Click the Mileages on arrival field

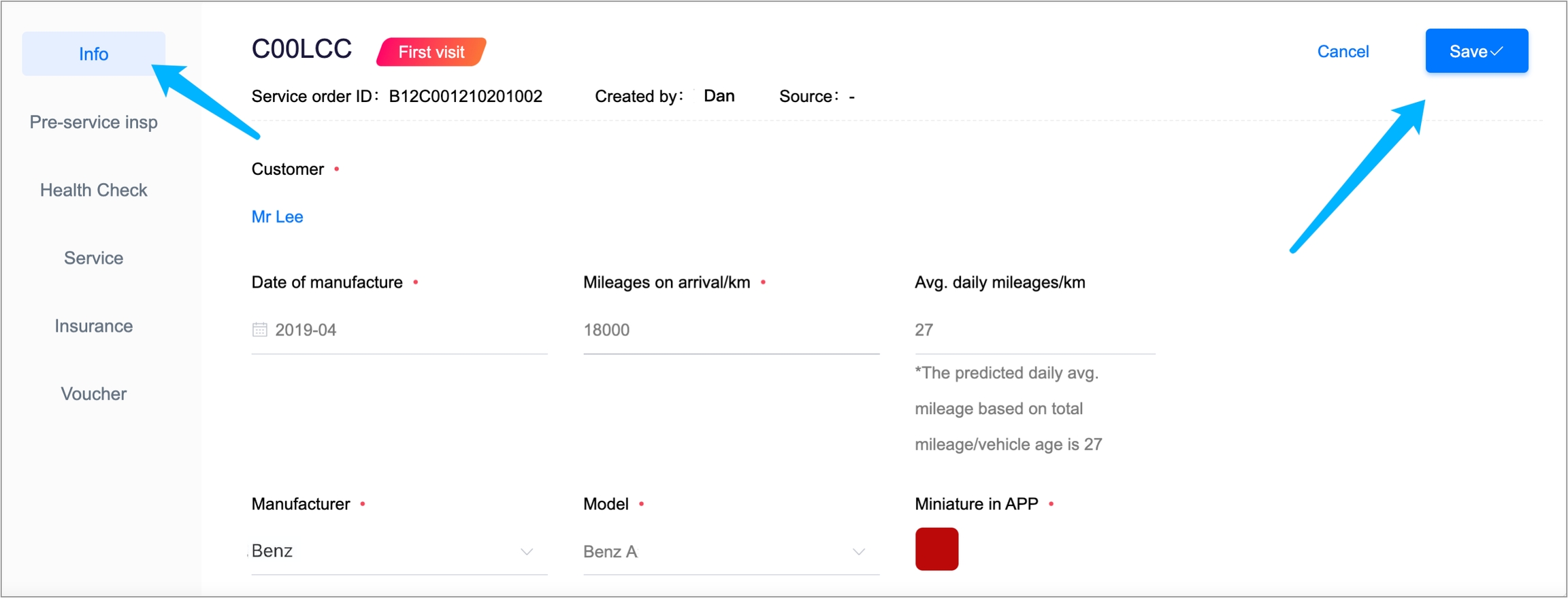[x=730, y=330]
